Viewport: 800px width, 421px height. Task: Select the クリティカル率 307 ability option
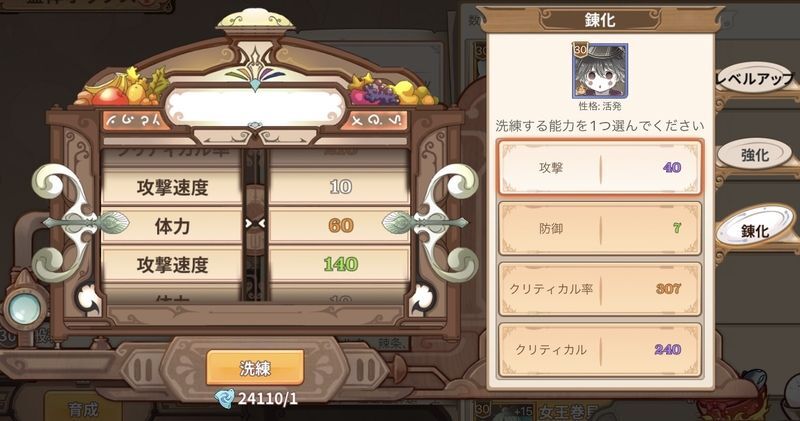coord(599,289)
